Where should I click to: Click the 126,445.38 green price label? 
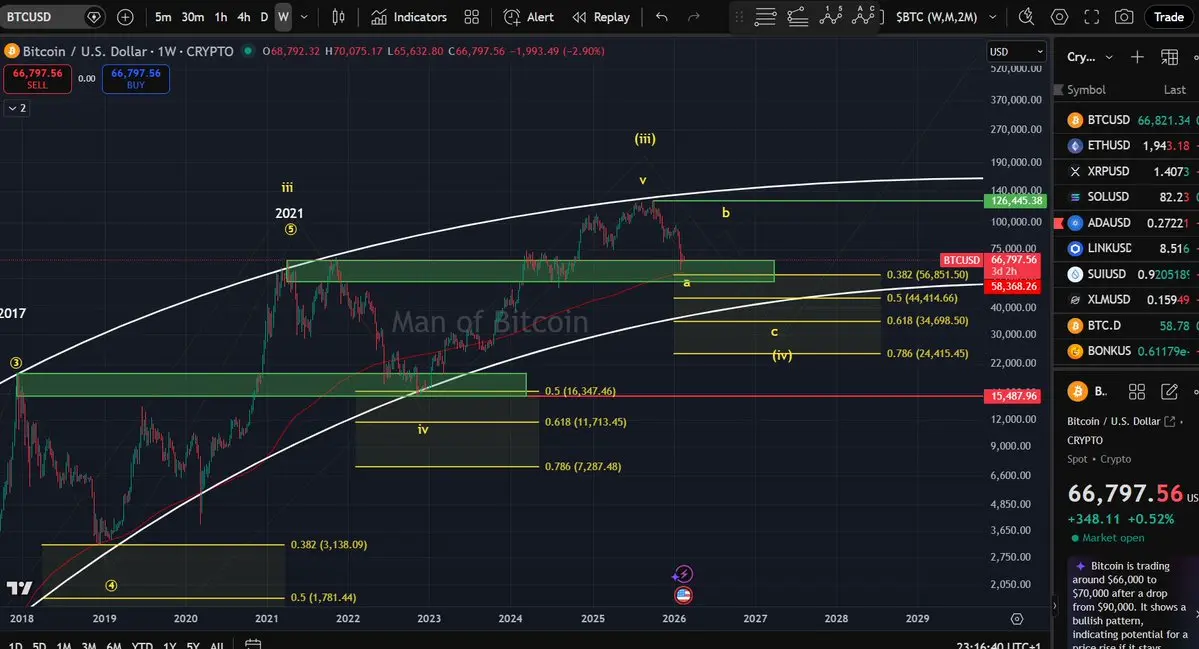tap(1015, 200)
